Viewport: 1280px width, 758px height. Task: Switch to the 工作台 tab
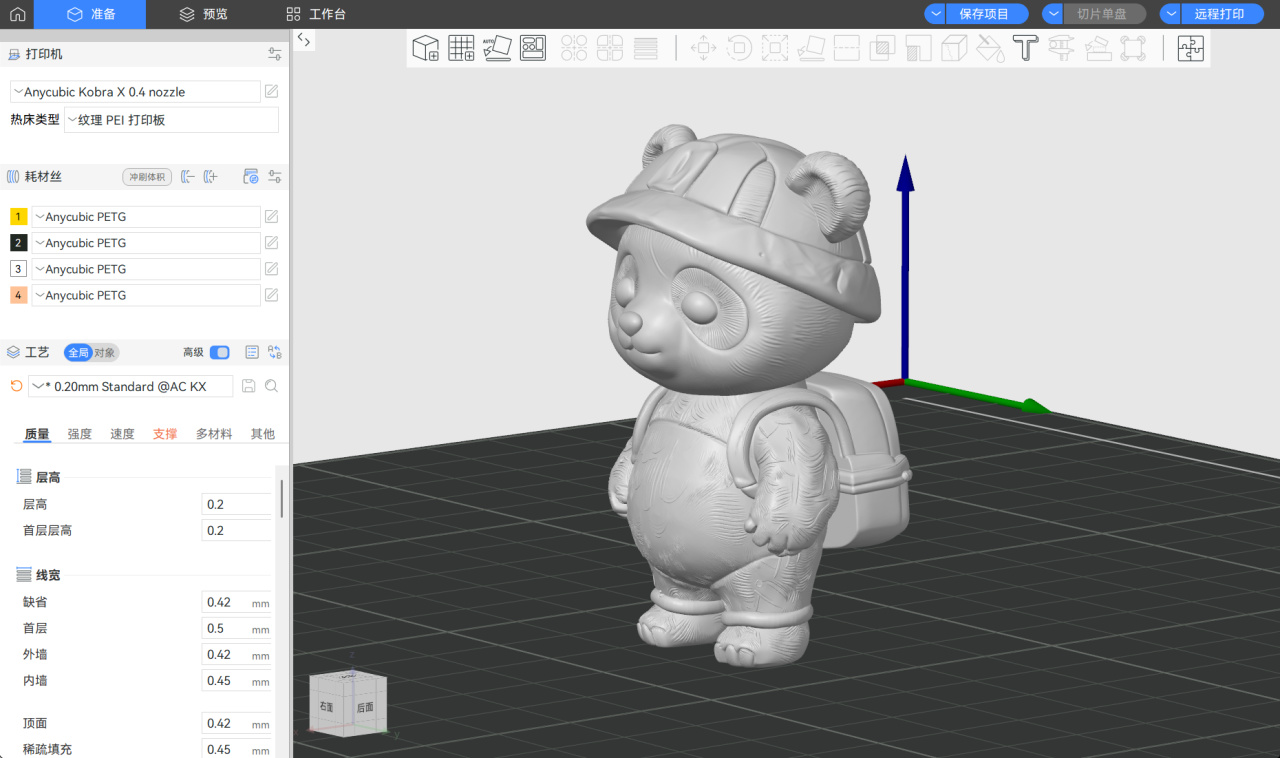pyautogui.click(x=315, y=14)
